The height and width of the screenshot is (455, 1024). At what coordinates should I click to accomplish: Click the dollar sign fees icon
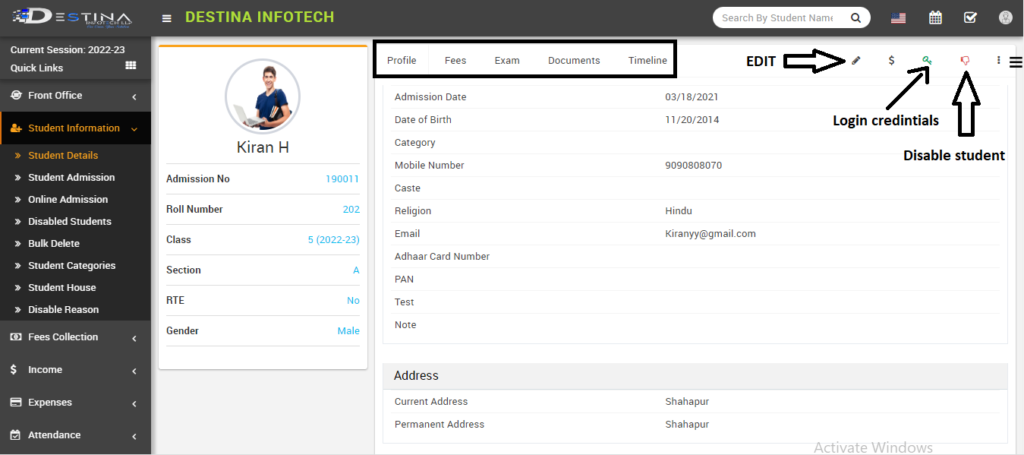coord(891,61)
